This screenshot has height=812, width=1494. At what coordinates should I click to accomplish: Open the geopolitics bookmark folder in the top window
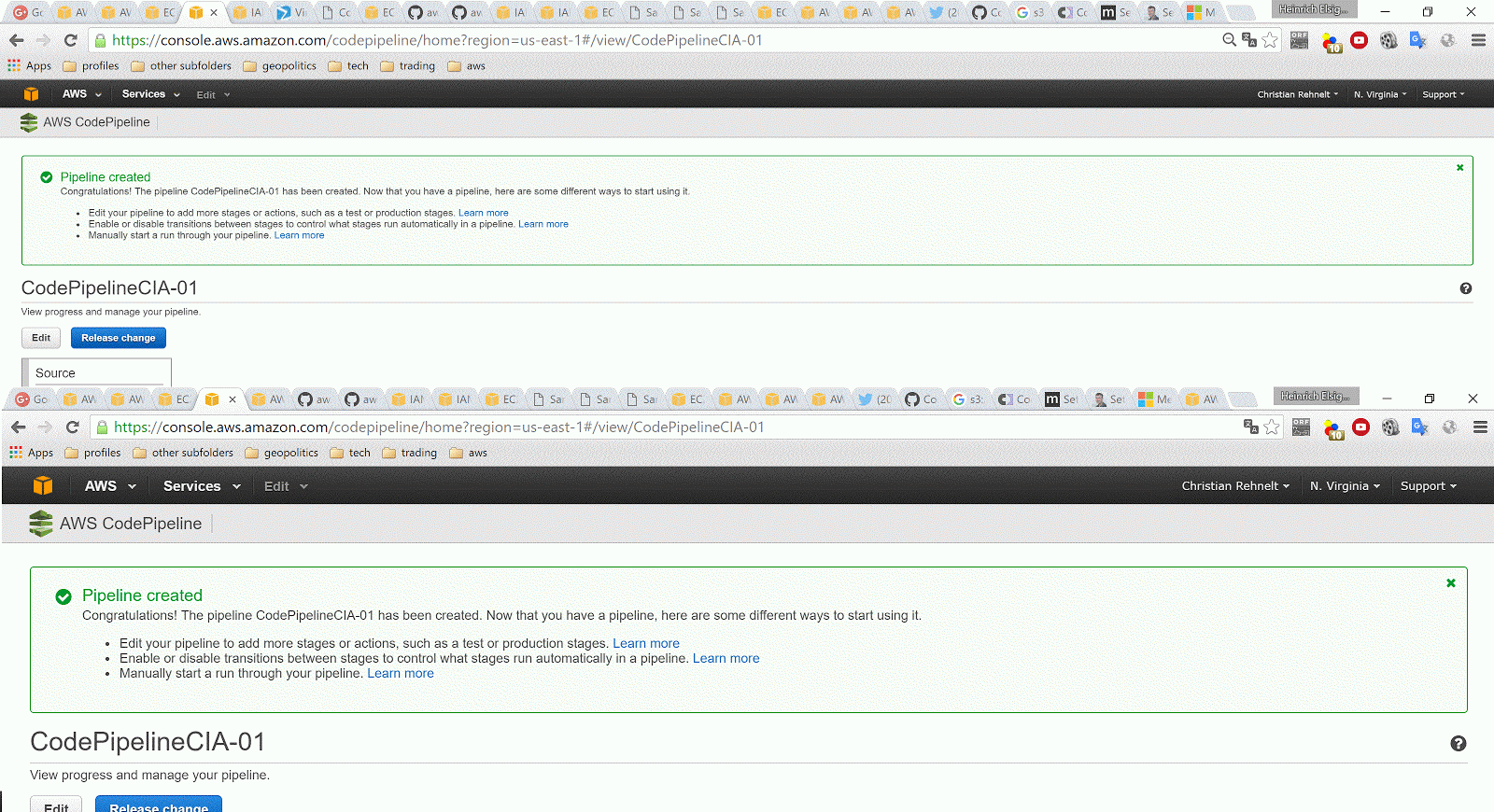click(279, 66)
